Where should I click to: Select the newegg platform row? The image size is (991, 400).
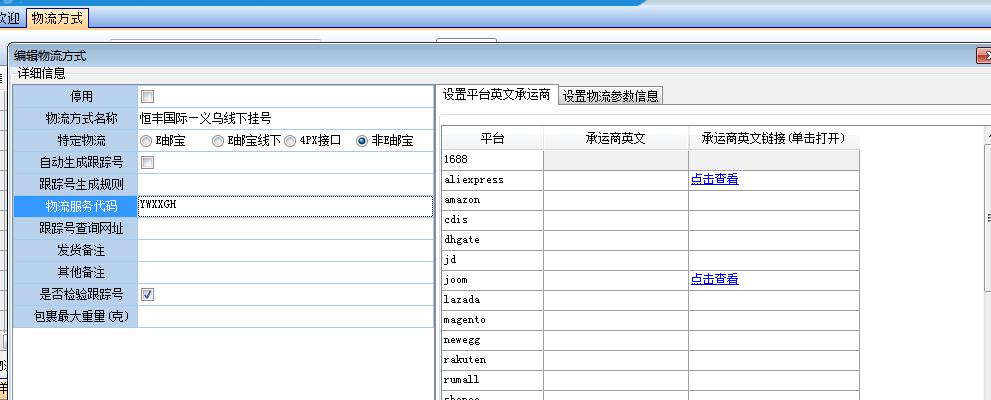(x=650, y=340)
